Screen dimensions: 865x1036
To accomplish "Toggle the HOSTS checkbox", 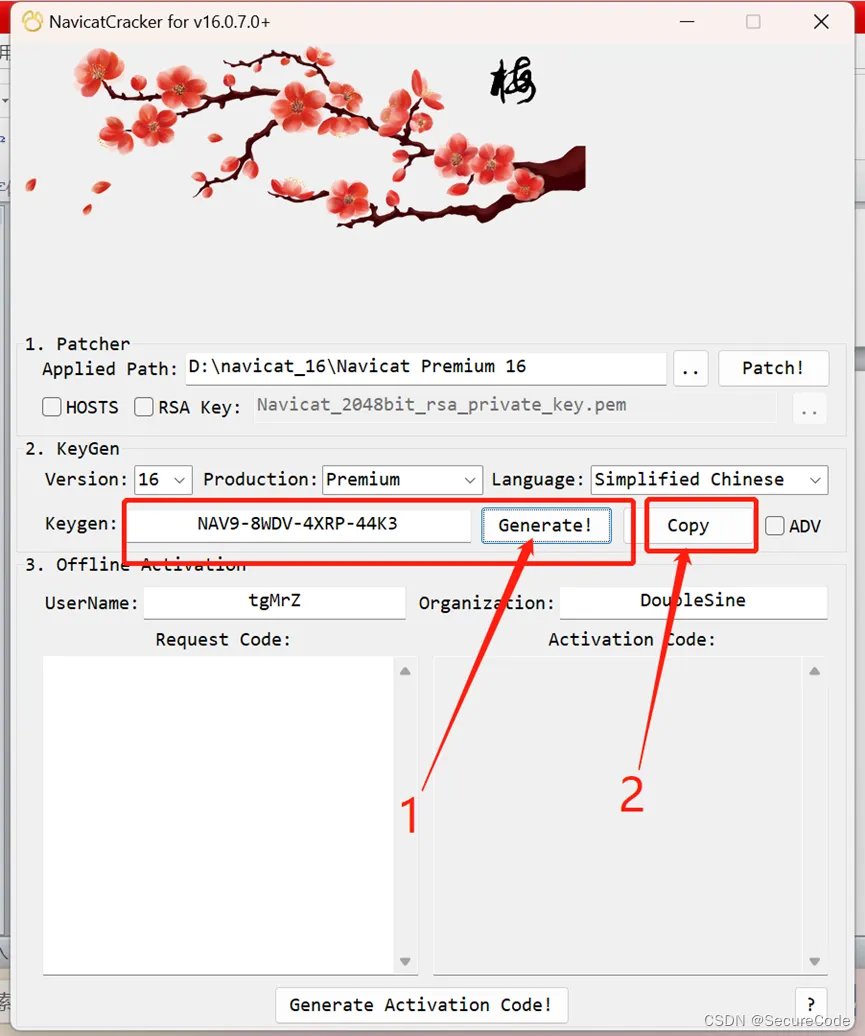I will click(x=52, y=407).
